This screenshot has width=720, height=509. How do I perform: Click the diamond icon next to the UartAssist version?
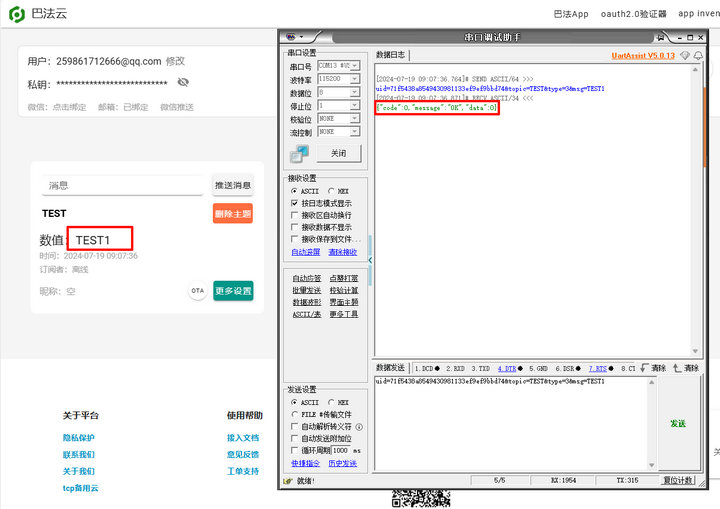684,55
